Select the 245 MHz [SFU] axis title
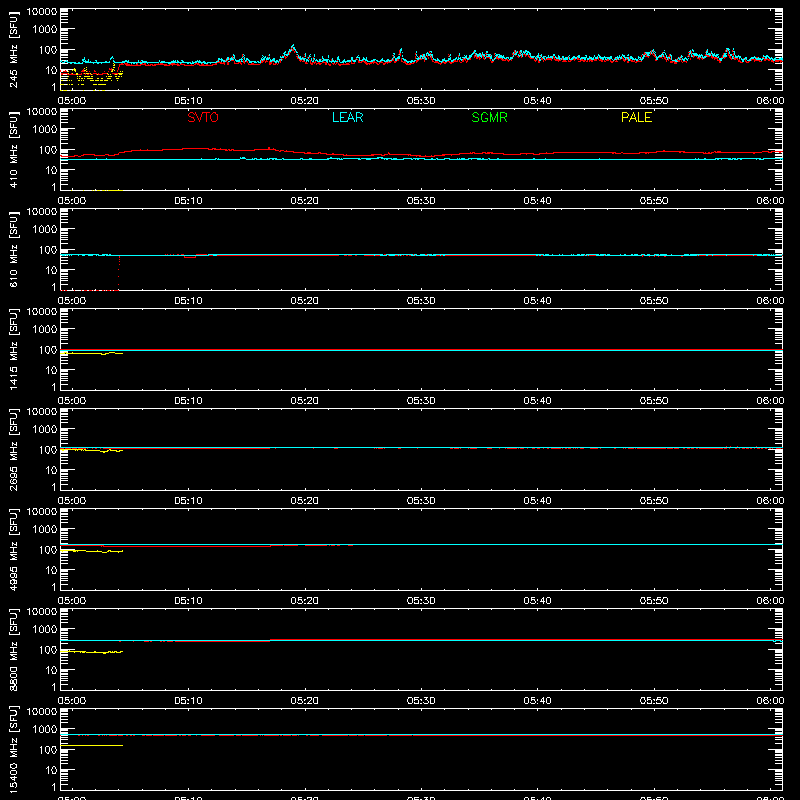The width and height of the screenshot is (800, 800). coord(13,51)
